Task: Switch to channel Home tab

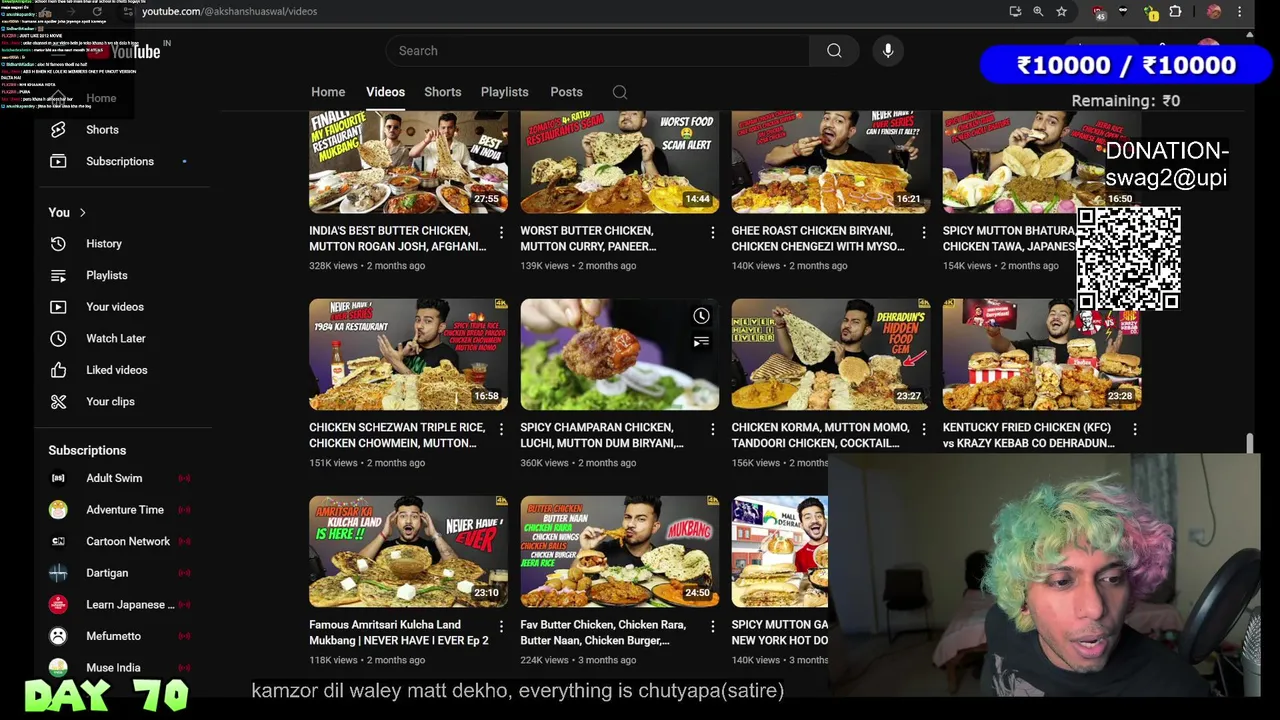Action: click(x=328, y=92)
